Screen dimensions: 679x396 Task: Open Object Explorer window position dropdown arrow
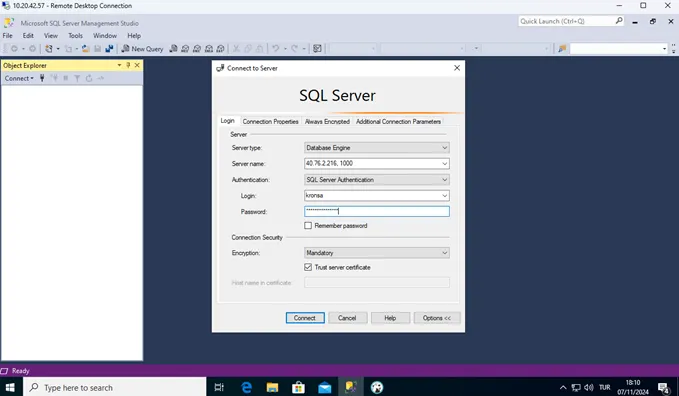119,65
